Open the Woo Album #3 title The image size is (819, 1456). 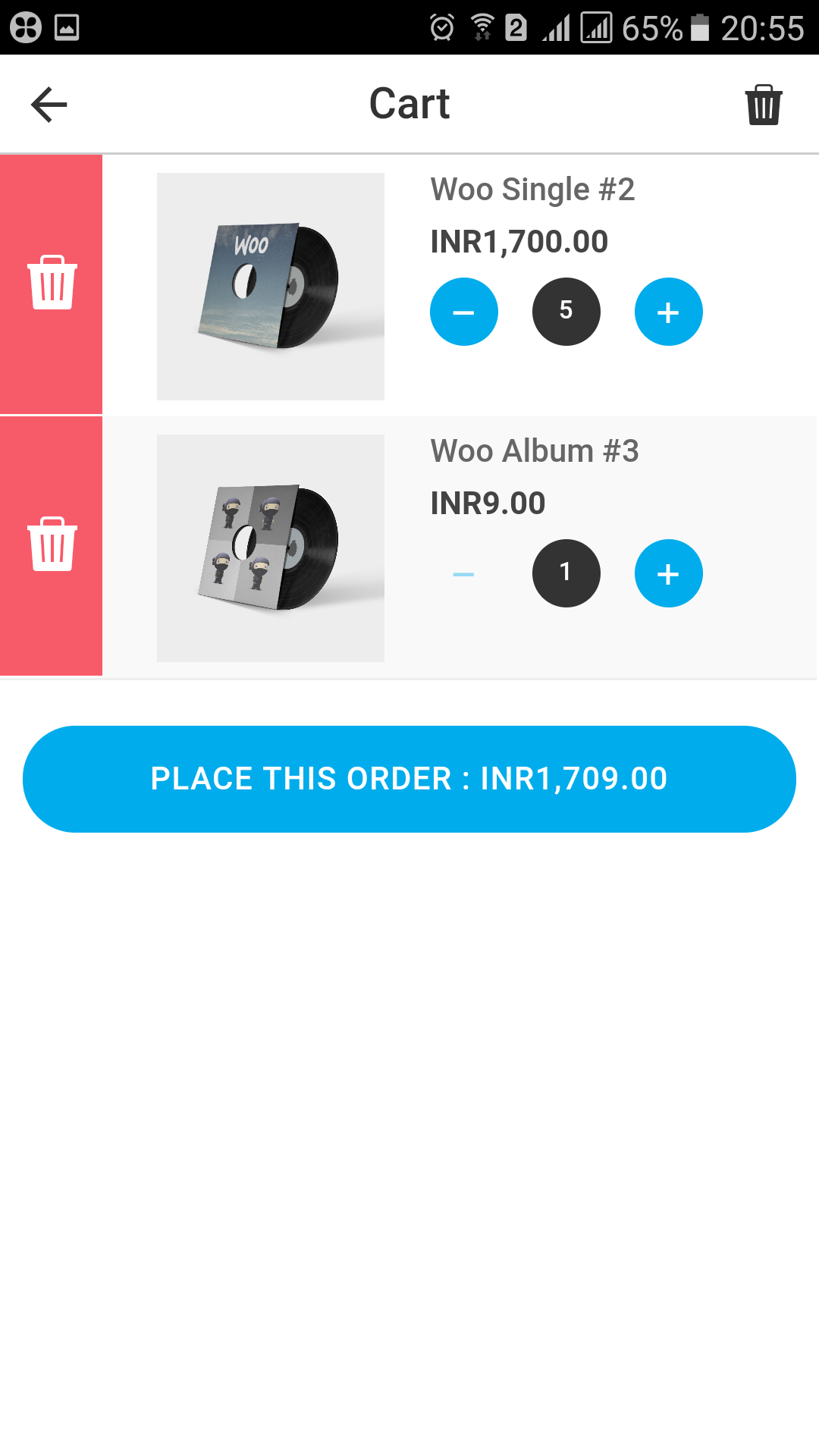[535, 451]
